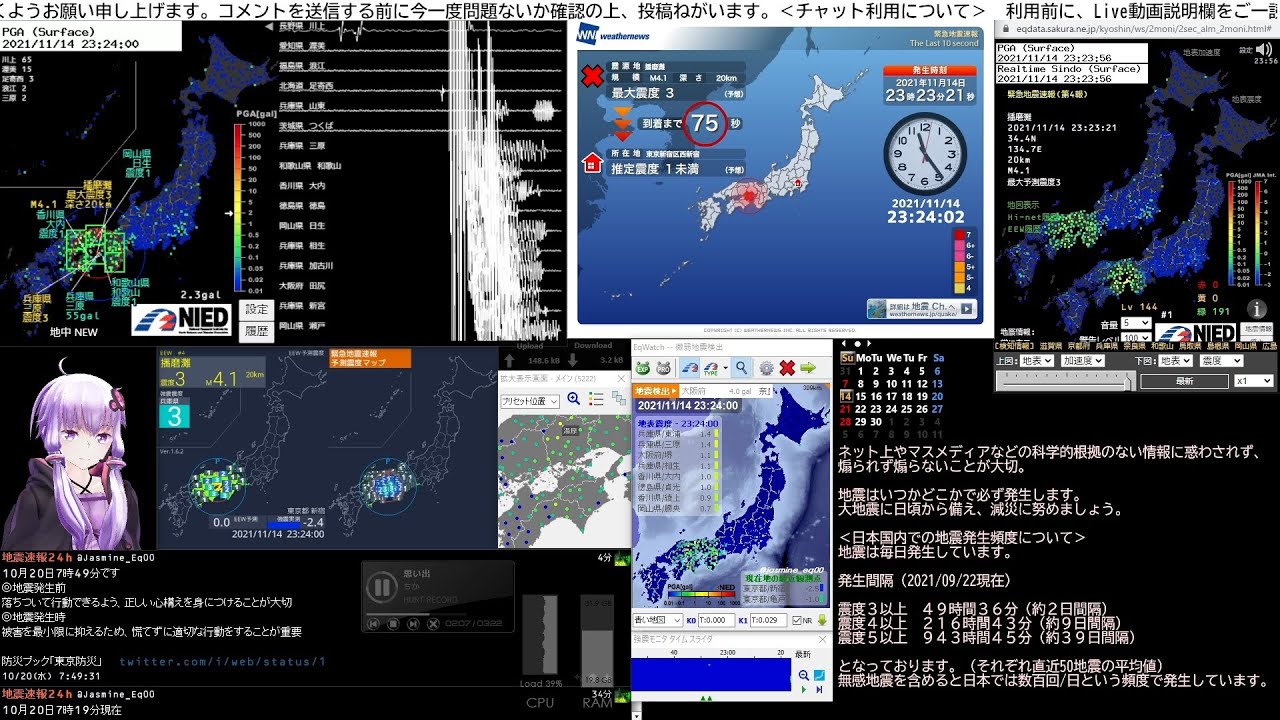Open EqWatch settings gear

(766, 368)
